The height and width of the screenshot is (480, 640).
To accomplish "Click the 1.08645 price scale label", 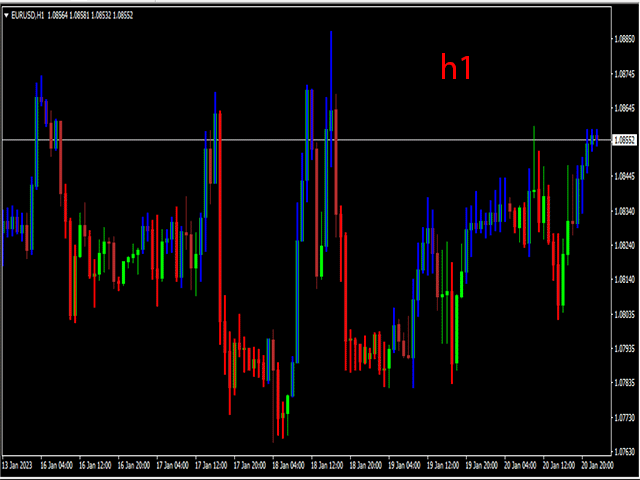I will (623, 108).
